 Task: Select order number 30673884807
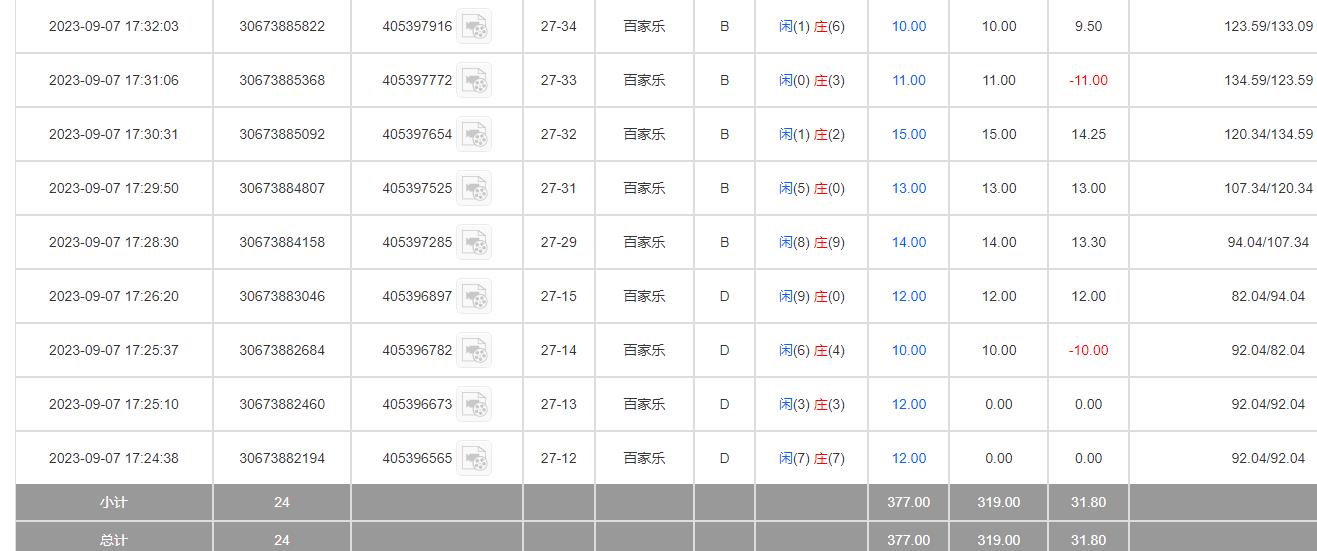(x=282, y=188)
